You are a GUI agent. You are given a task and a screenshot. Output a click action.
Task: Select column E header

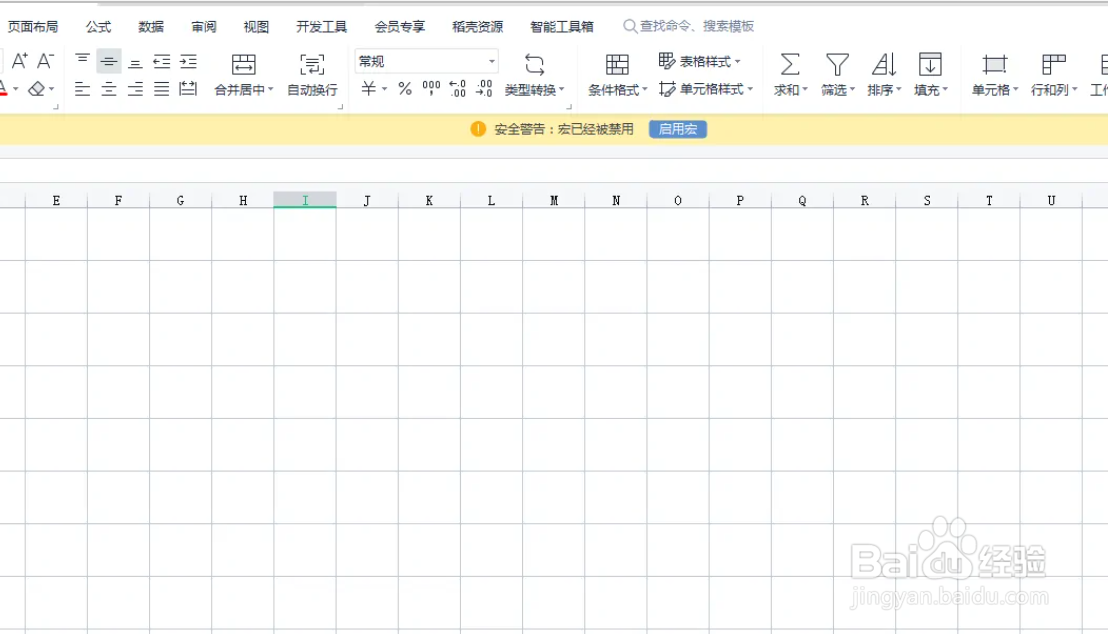57,201
